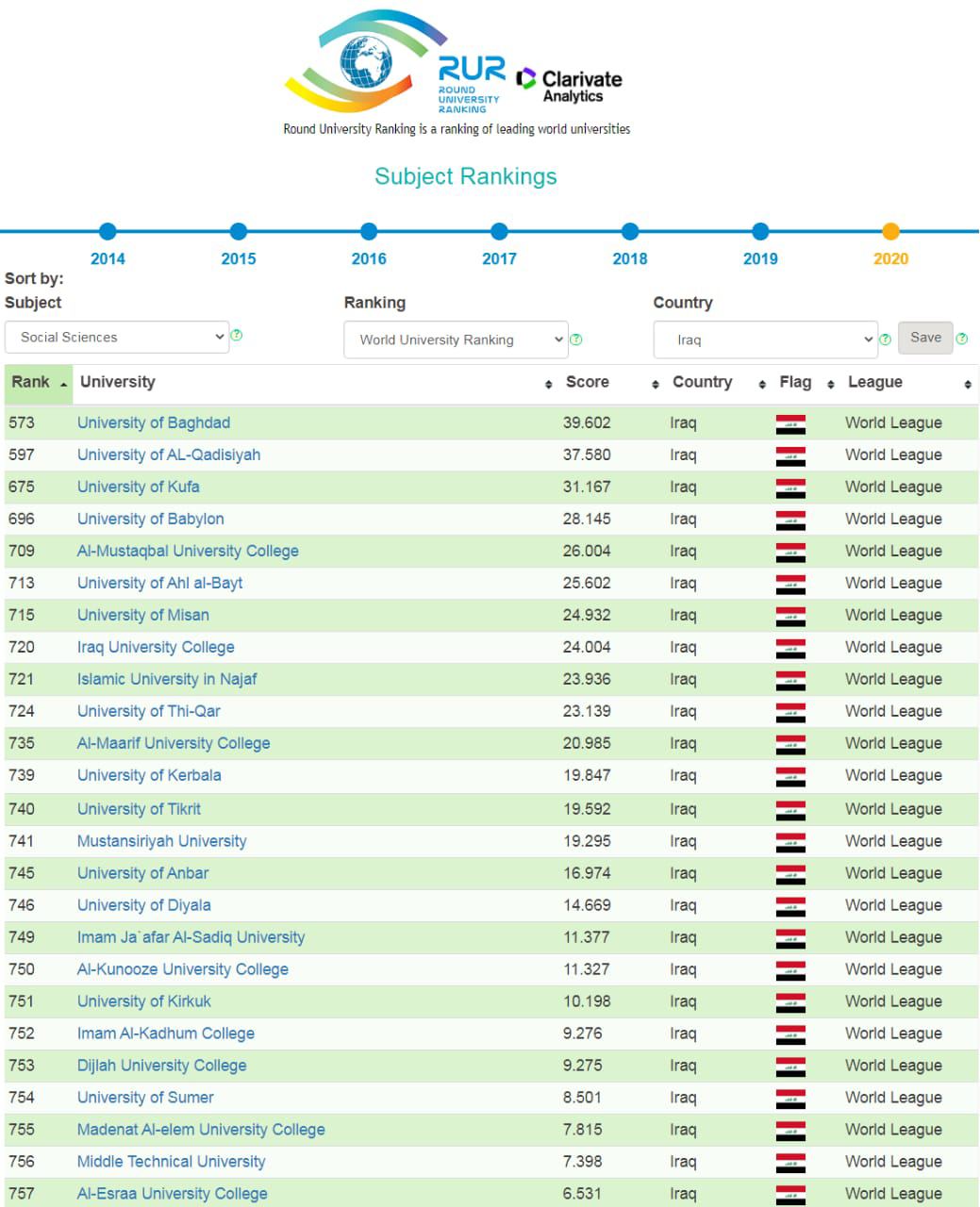Screen dimensions: 980x1207
Task: Click the RUR globe logo
Action: click(366, 63)
